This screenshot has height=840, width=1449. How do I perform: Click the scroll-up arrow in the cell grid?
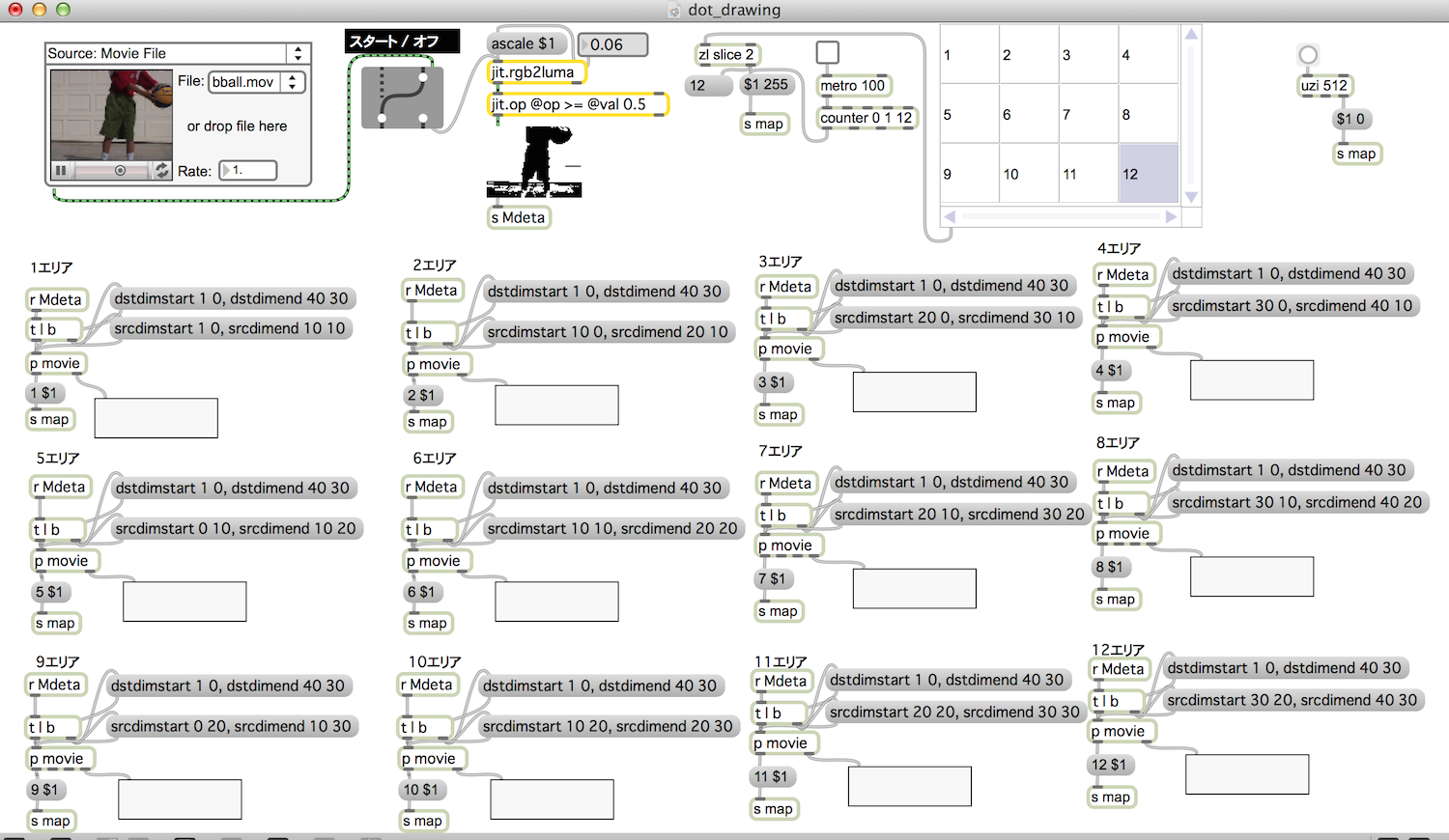click(x=1191, y=35)
